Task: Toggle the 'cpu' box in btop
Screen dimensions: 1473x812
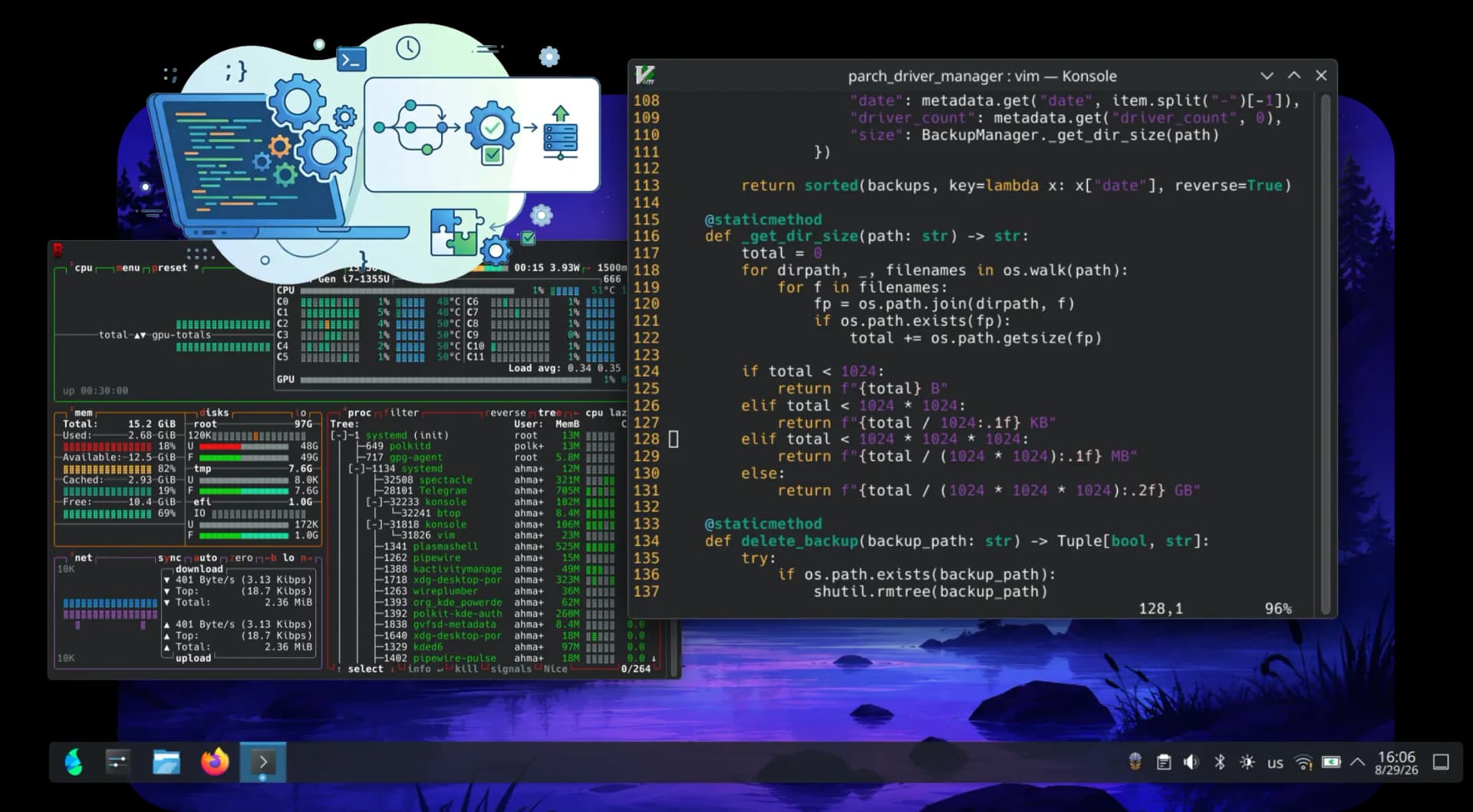Action: pyautogui.click(x=83, y=268)
